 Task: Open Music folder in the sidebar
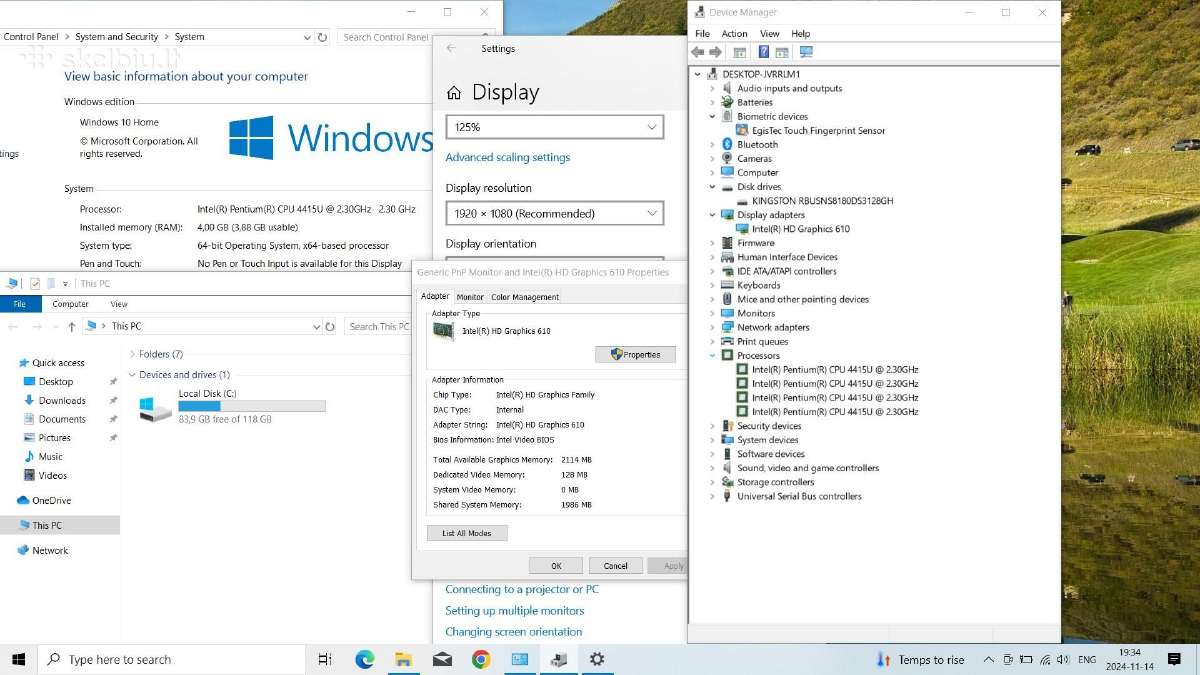50,456
